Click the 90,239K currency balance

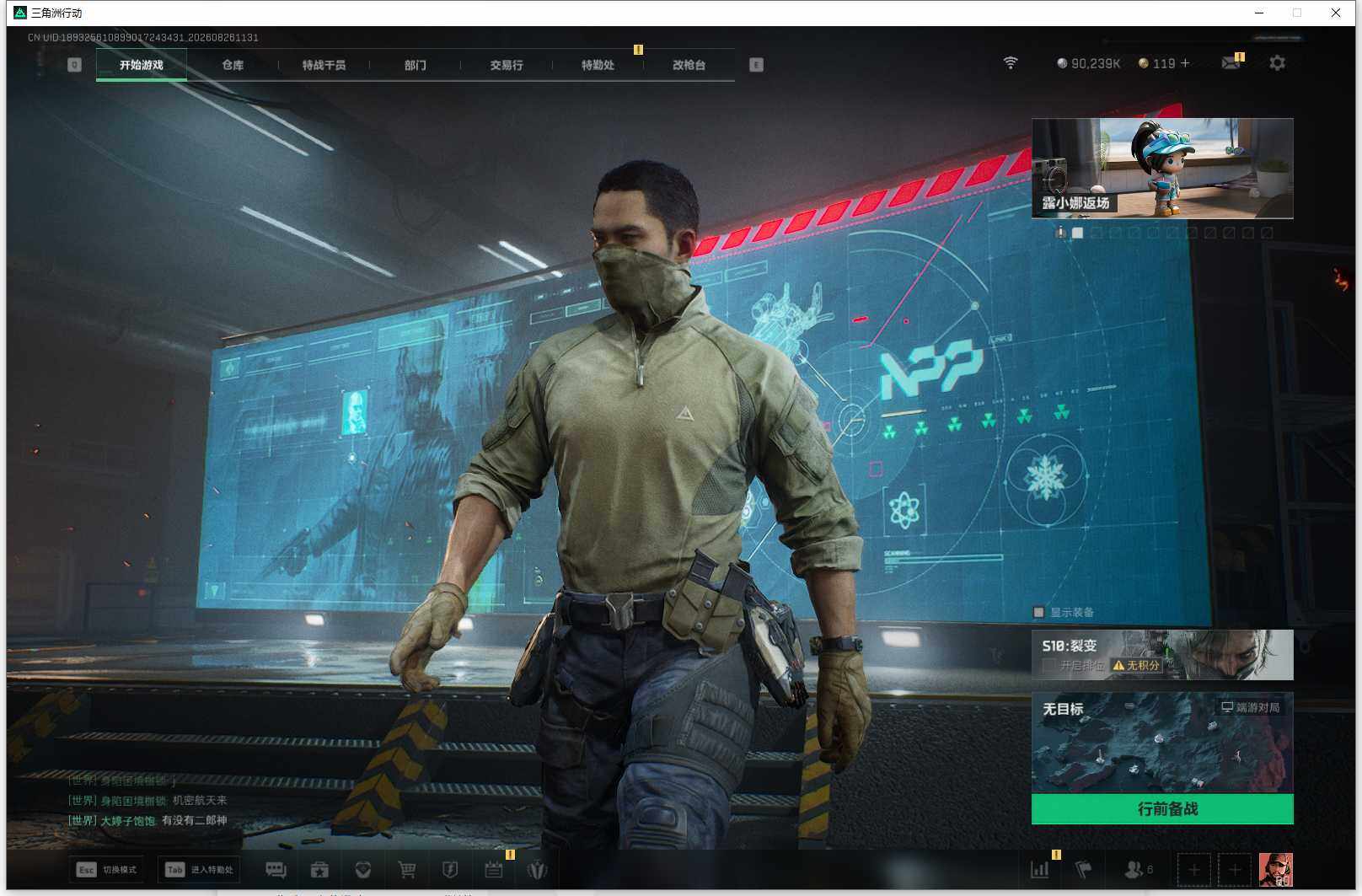[1089, 63]
